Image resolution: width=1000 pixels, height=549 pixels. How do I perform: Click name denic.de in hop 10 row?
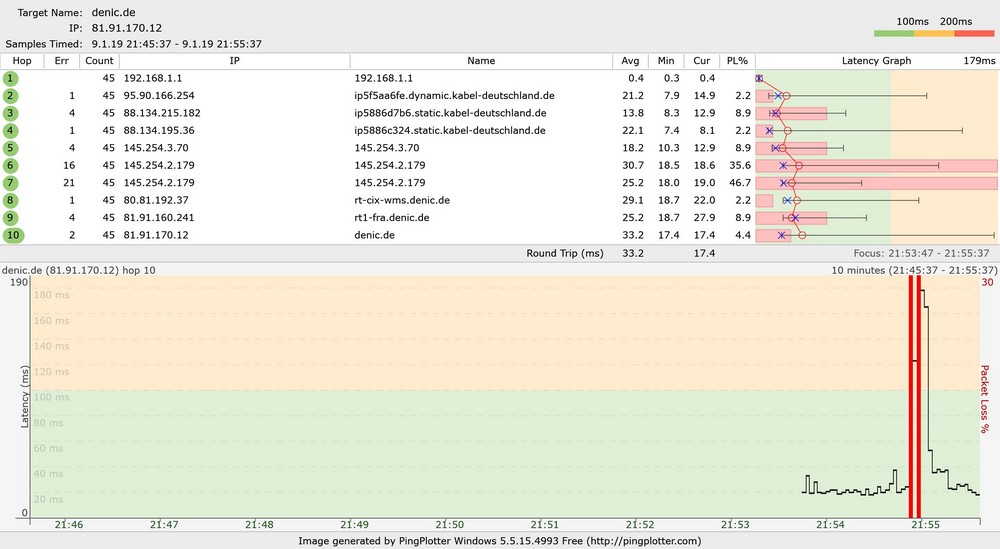tap(374, 235)
